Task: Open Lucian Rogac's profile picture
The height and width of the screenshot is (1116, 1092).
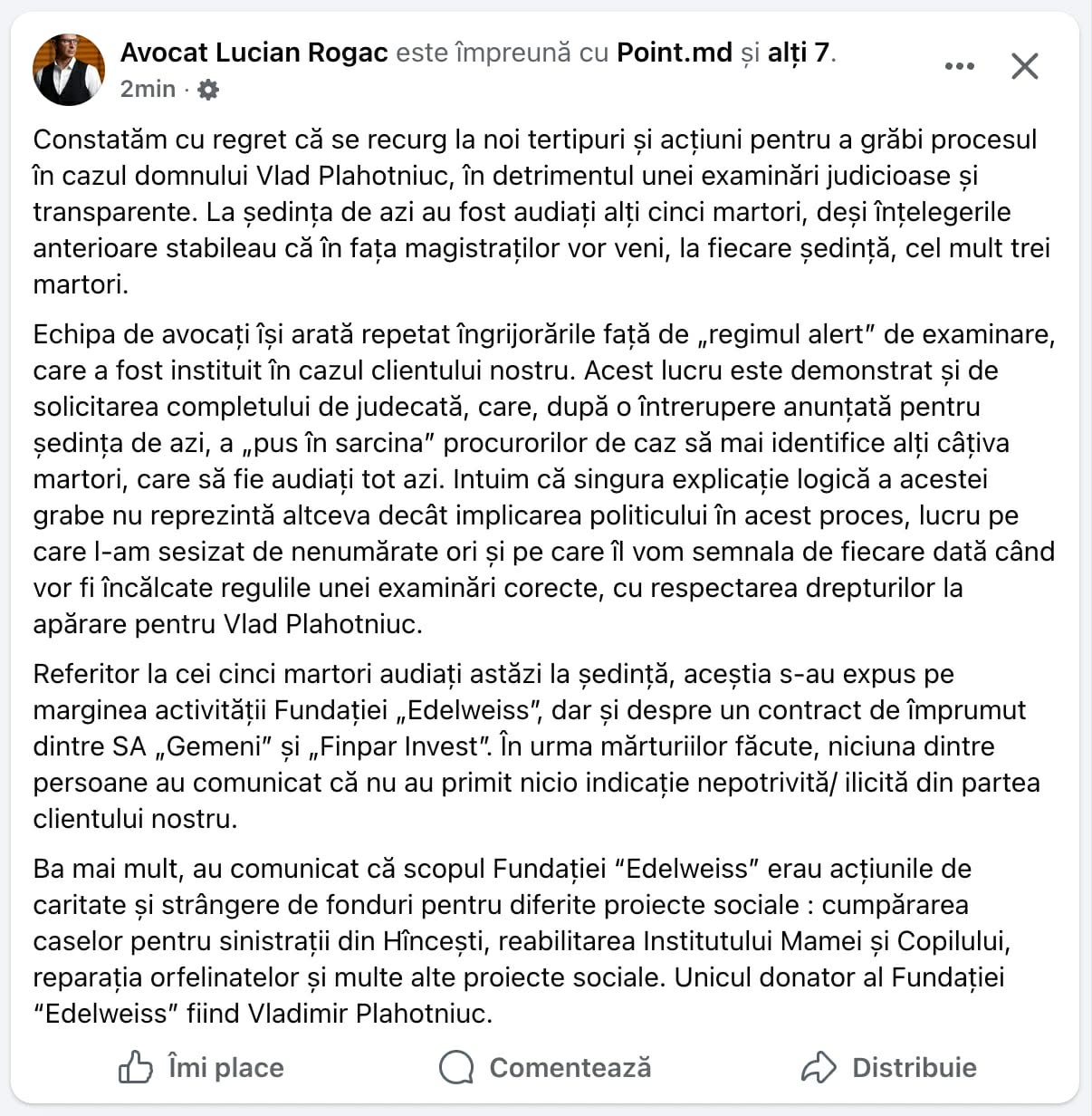Action: pos(69,70)
